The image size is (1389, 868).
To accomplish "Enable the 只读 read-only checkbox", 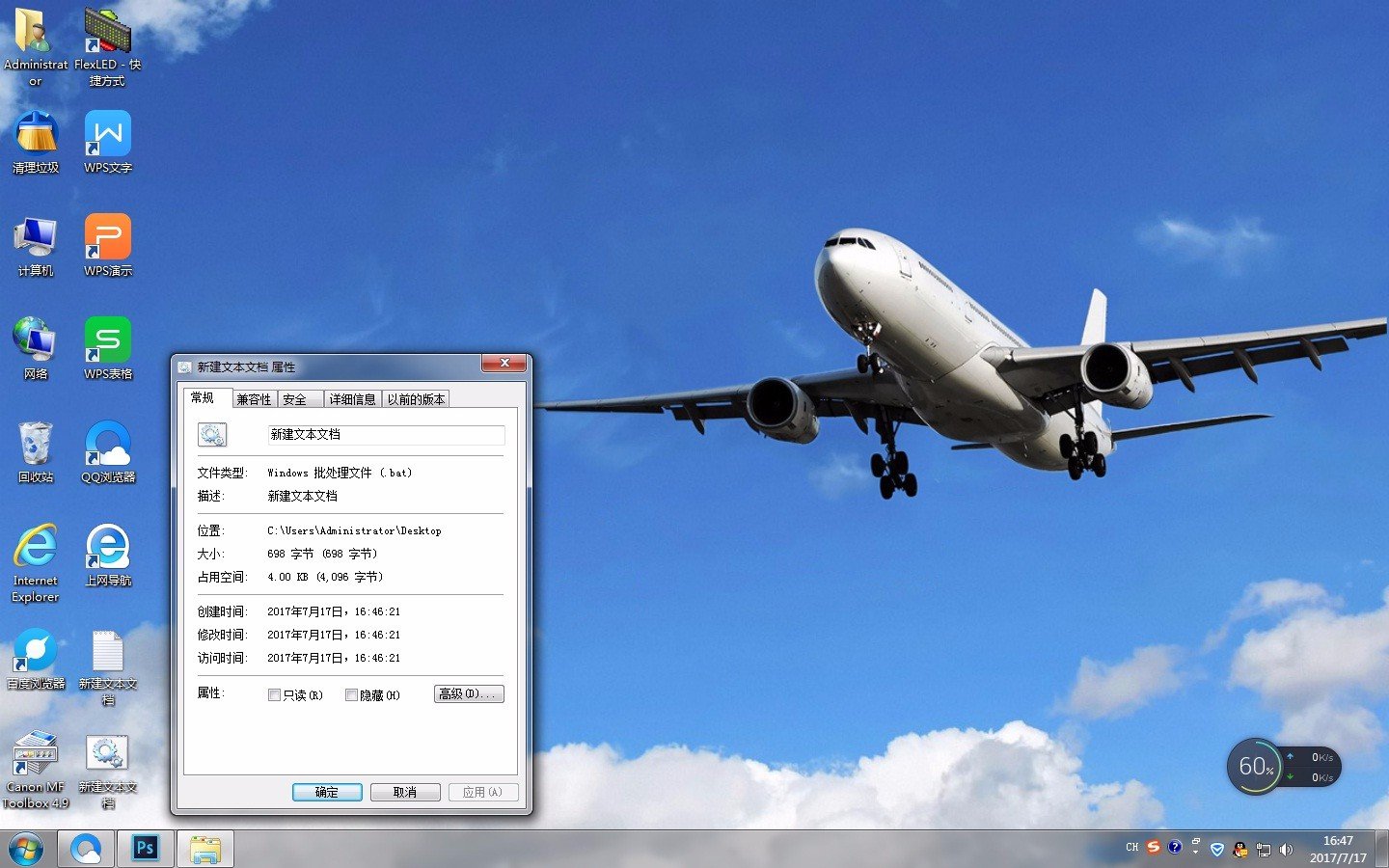I will click(275, 694).
